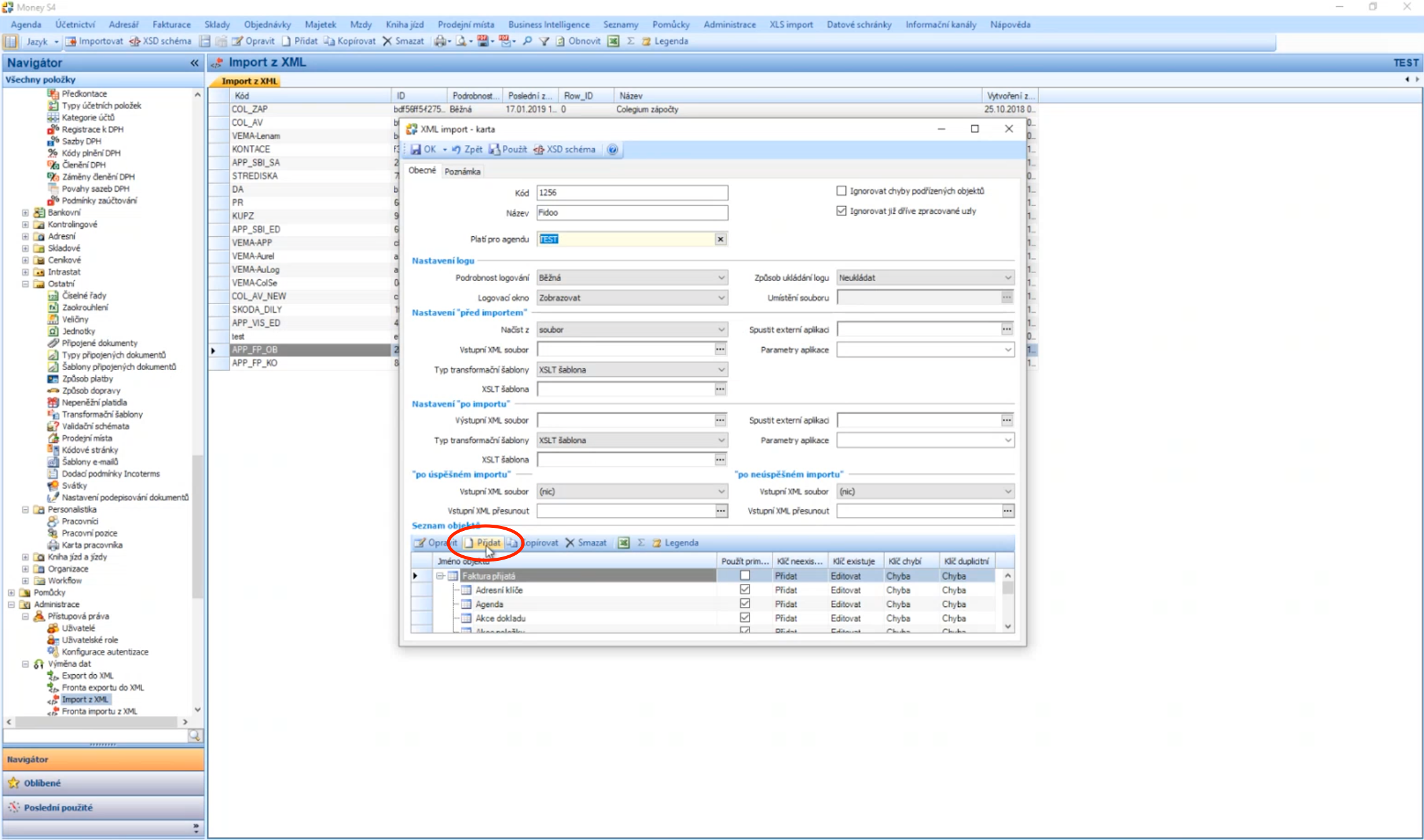
Task: Click the print preview magnifier icon
Action: click(461, 41)
